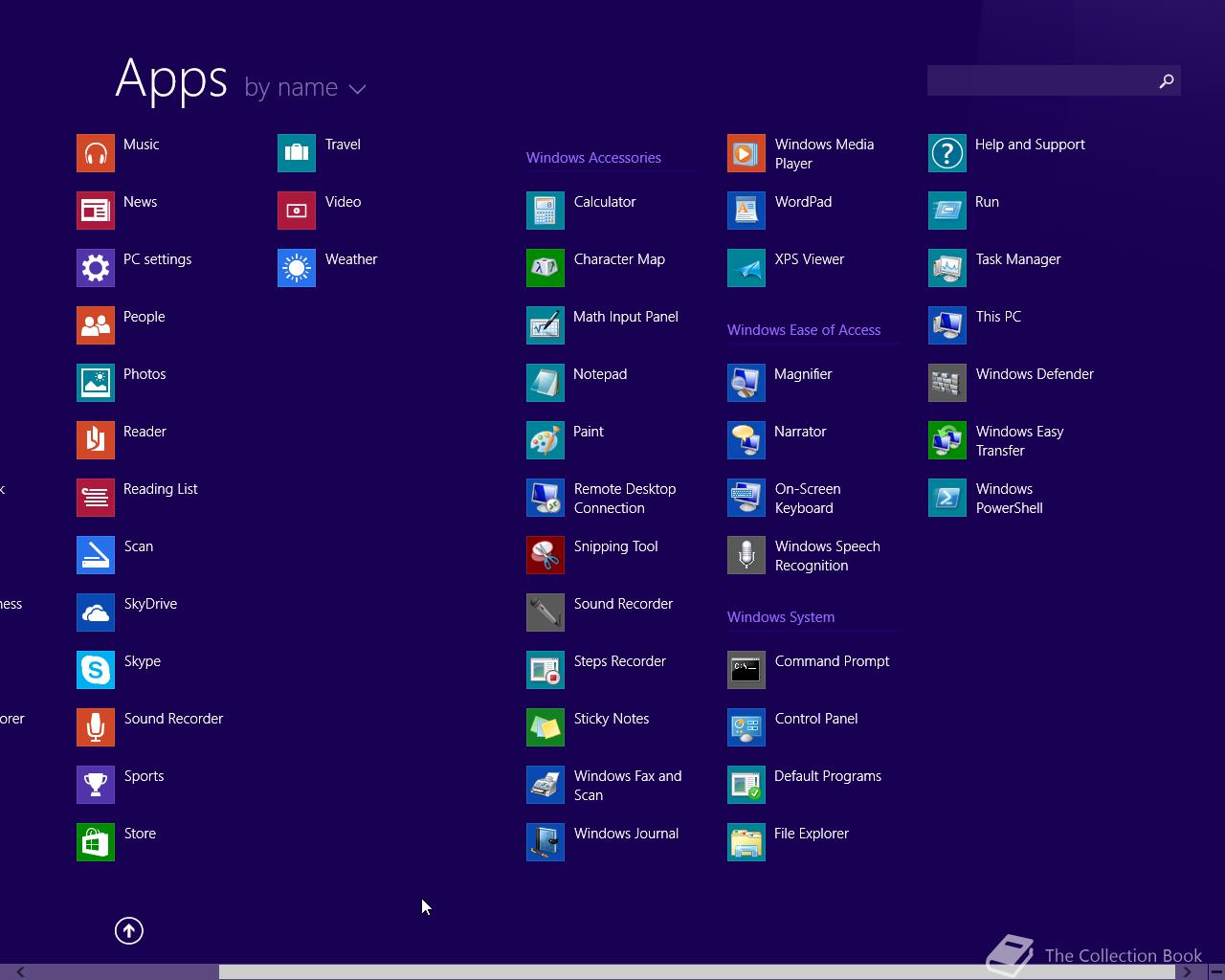This screenshot has width=1225, height=980.
Task: Open the Sticky Notes icon
Action: [x=546, y=727]
